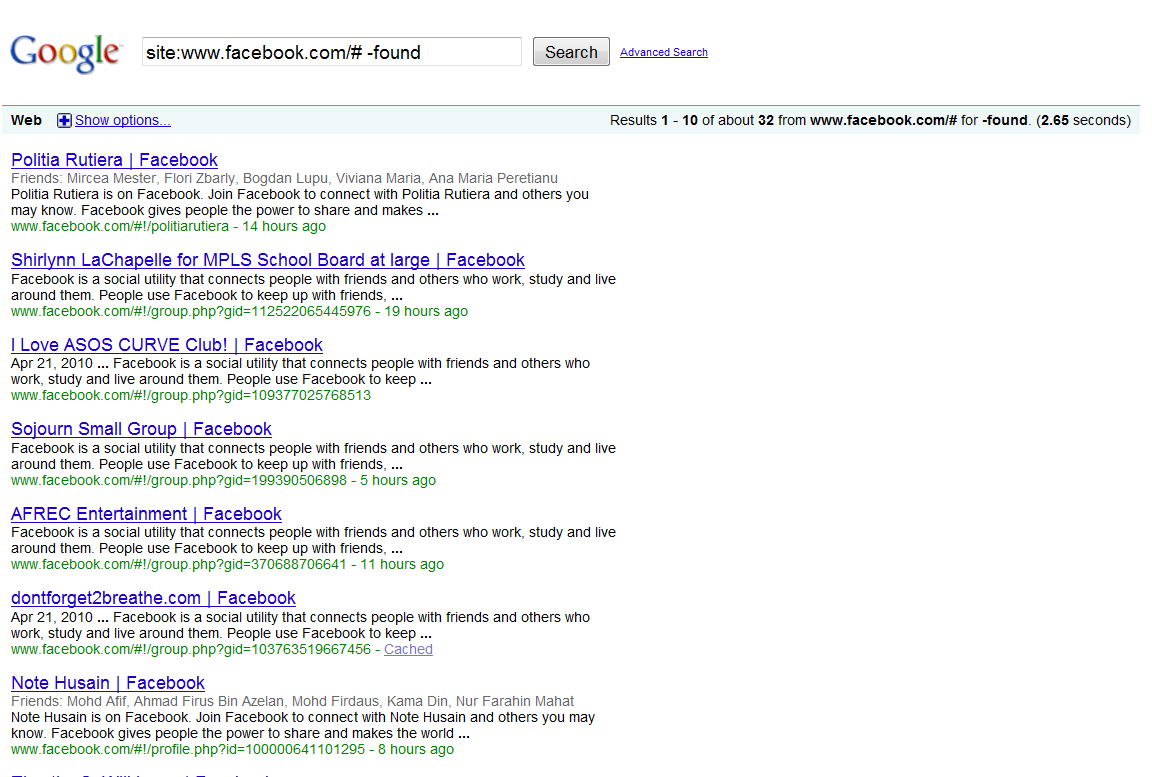The image size is (1152, 777).
Task: Click URL with gid=112522065445976
Action: point(191,311)
